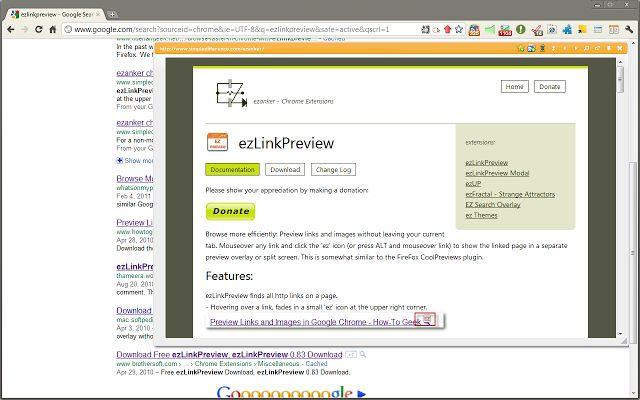Click the split-panel extension icon near wrench

pyautogui.click(x=613, y=29)
